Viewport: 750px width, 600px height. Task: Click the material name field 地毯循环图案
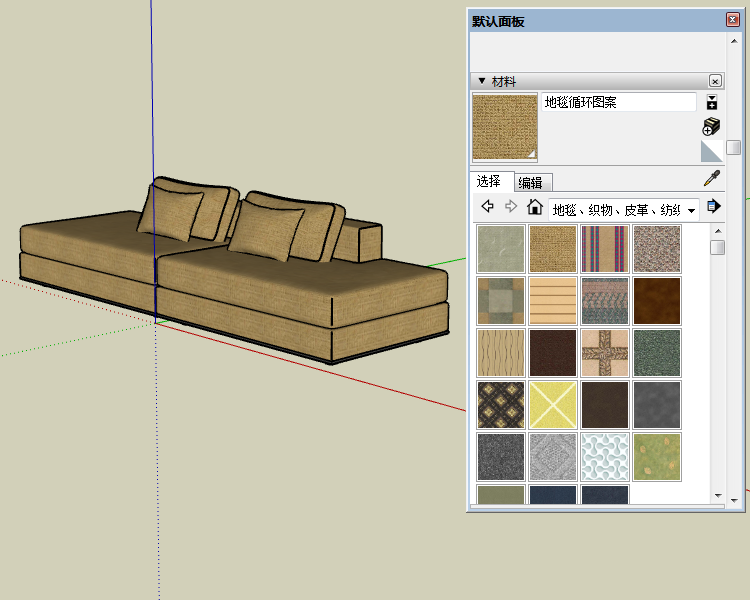618,102
